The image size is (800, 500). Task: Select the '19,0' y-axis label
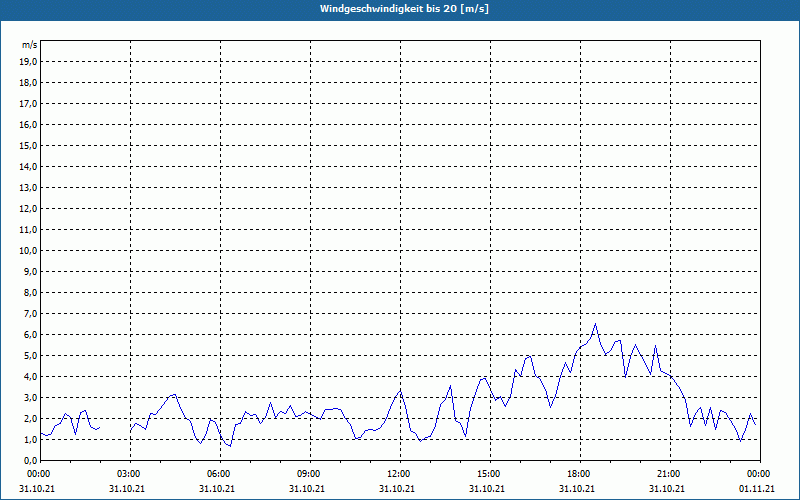click(28, 62)
